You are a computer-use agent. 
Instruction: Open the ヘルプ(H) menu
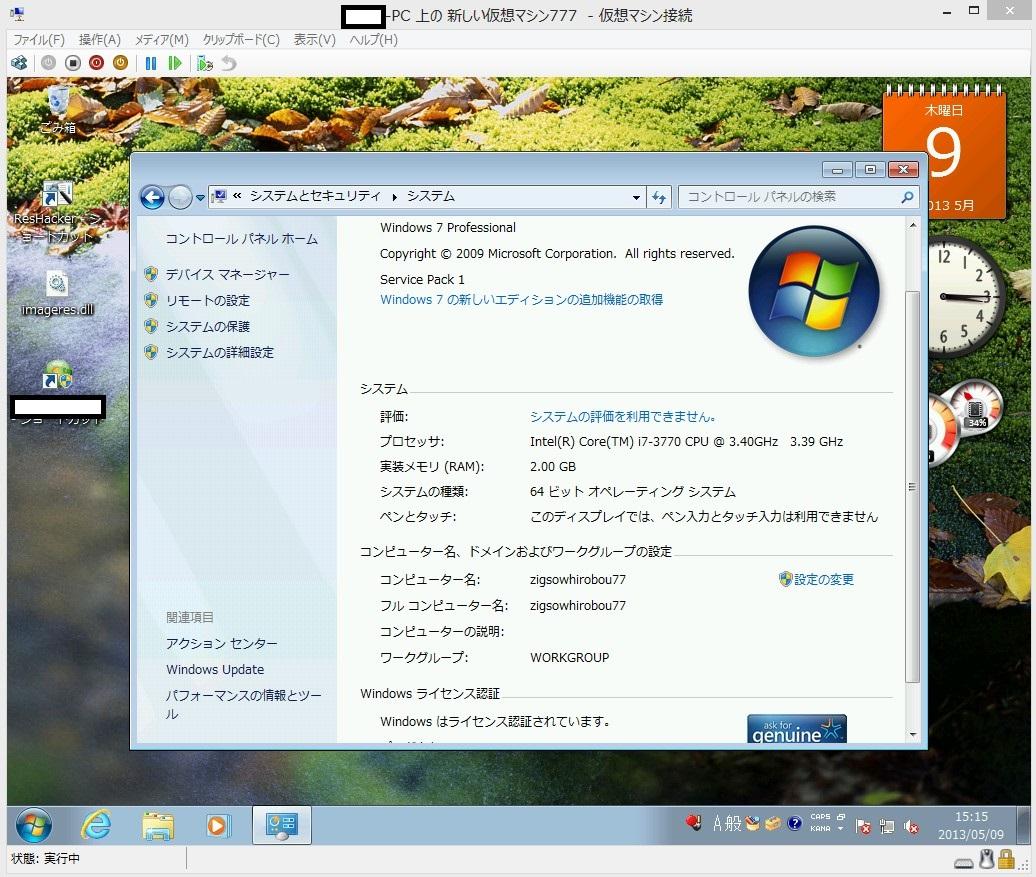tap(373, 40)
